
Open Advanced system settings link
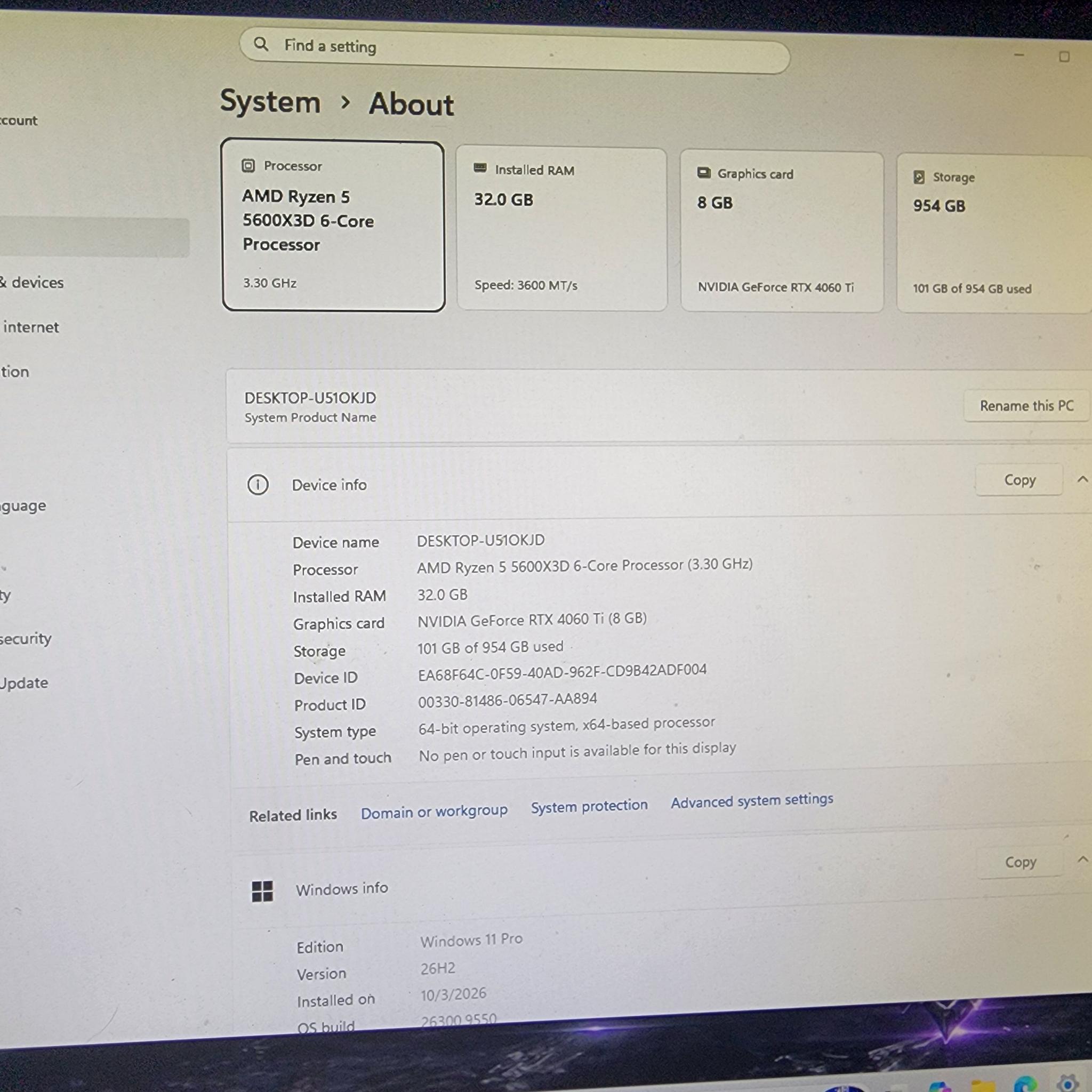(x=752, y=800)
